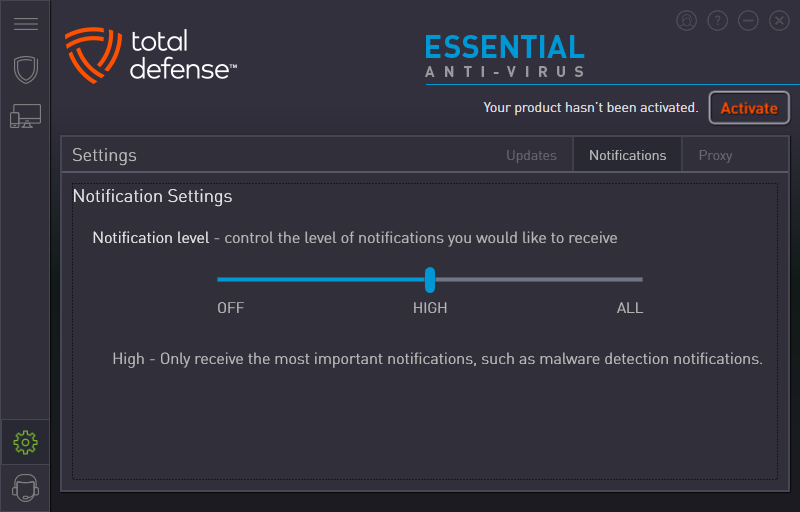
Task: Open the Proxy tab
Action: [x=715, y=155]
